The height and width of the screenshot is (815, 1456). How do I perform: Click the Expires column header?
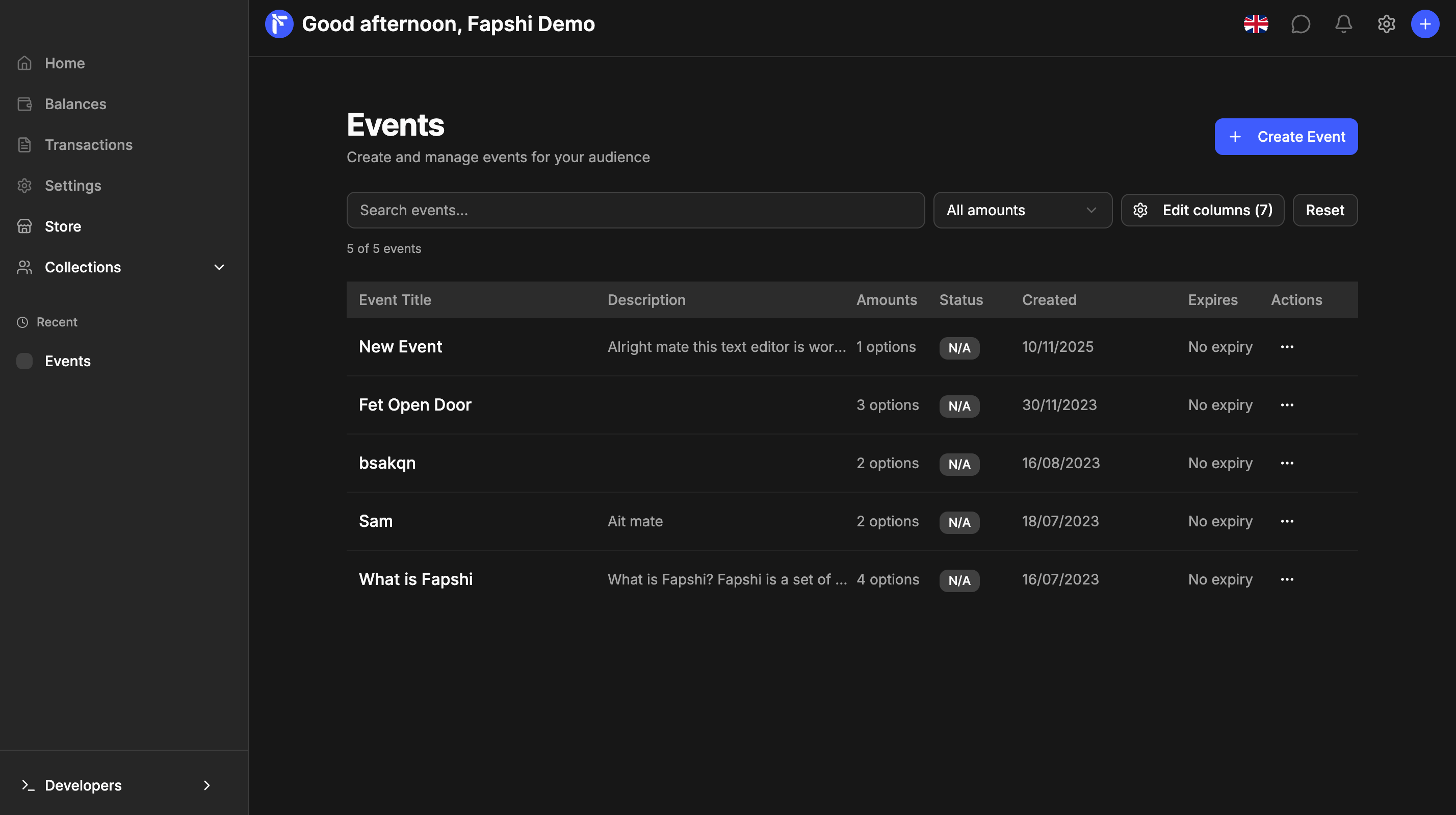coord(1212,300)
